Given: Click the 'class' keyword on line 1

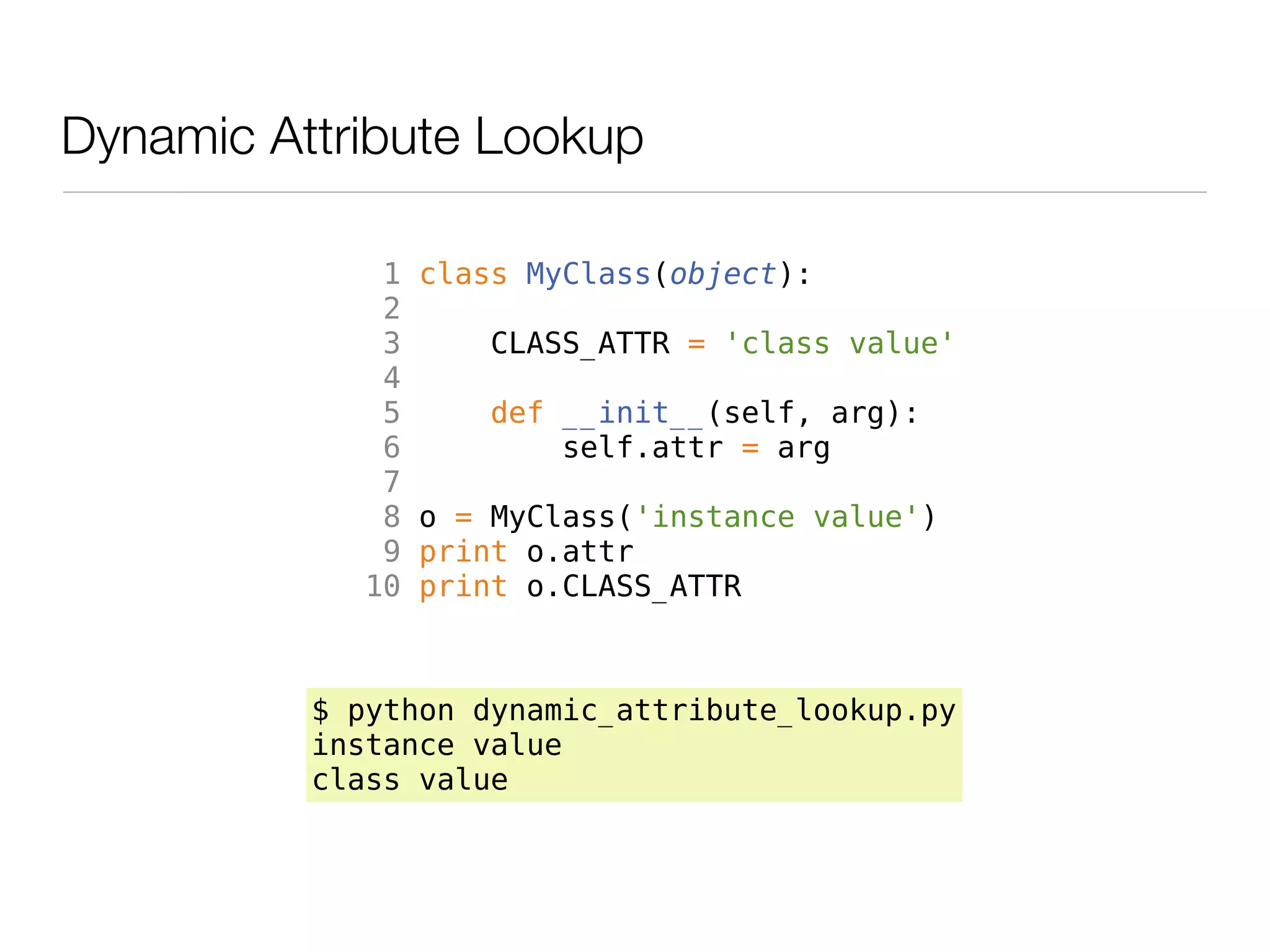Looking at the screenshot, I should pos(463,274).
